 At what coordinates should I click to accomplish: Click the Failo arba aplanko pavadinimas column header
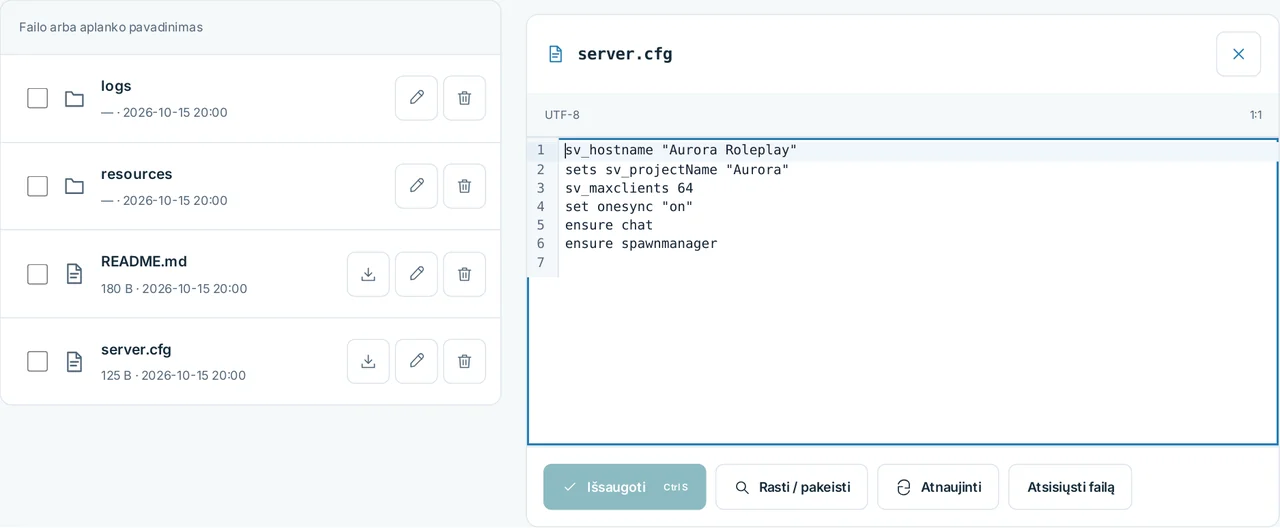click(x=111, y=27)
